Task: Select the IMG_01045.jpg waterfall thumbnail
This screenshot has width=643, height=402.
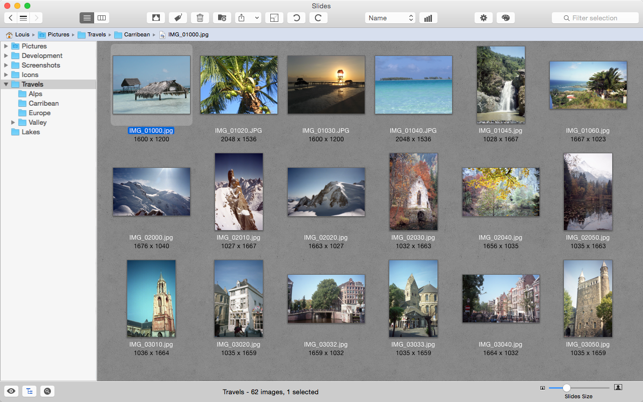Action: click(x=500, y=85)
